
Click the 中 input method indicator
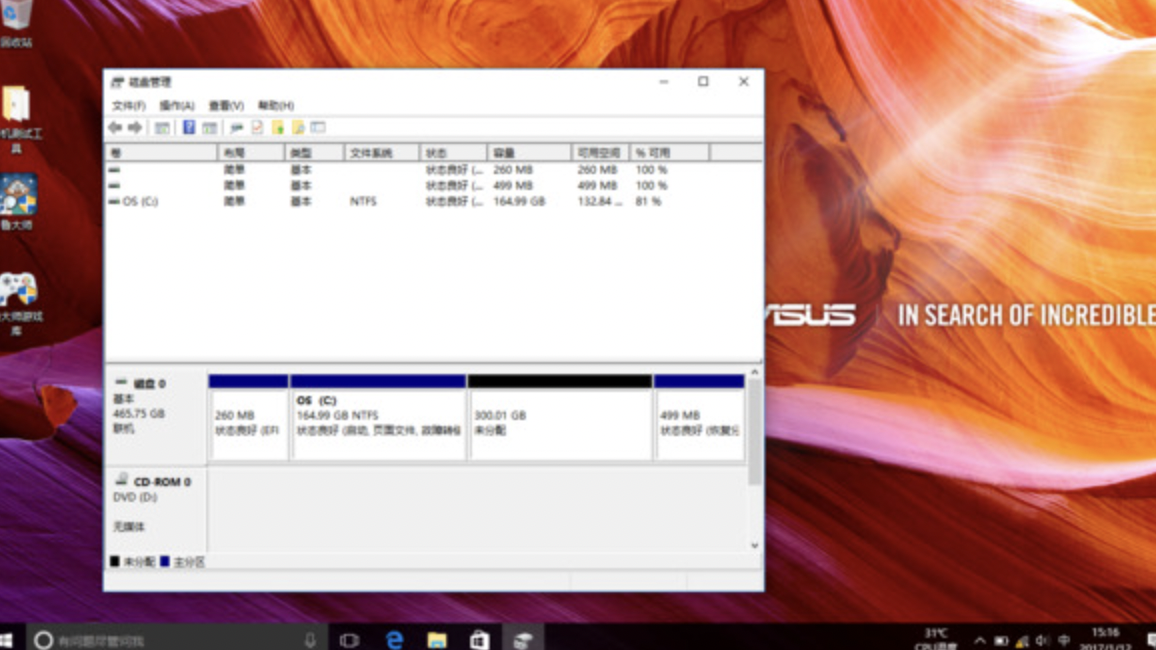tap(1064, 640)
